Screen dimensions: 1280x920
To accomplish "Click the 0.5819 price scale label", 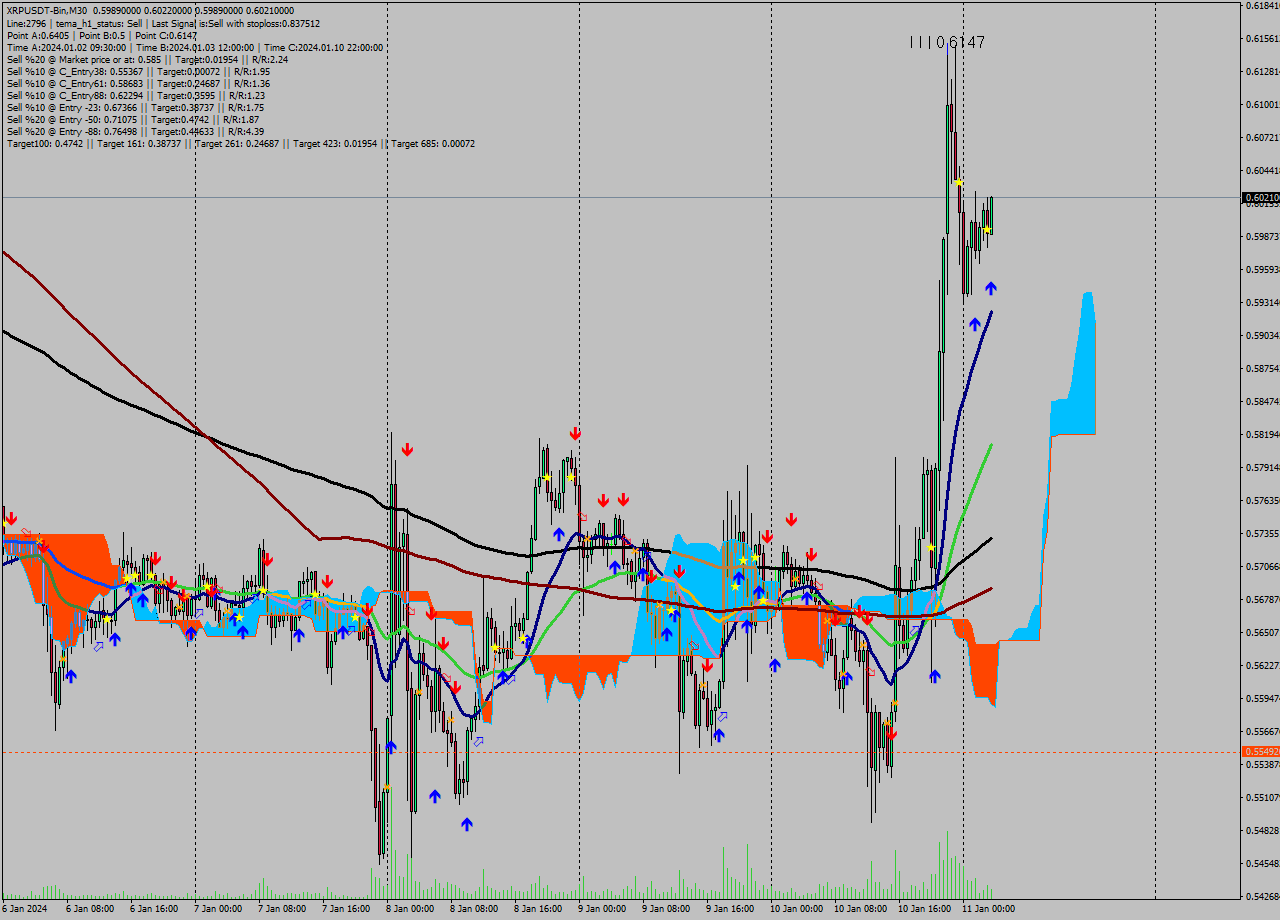I will 1261,435.
